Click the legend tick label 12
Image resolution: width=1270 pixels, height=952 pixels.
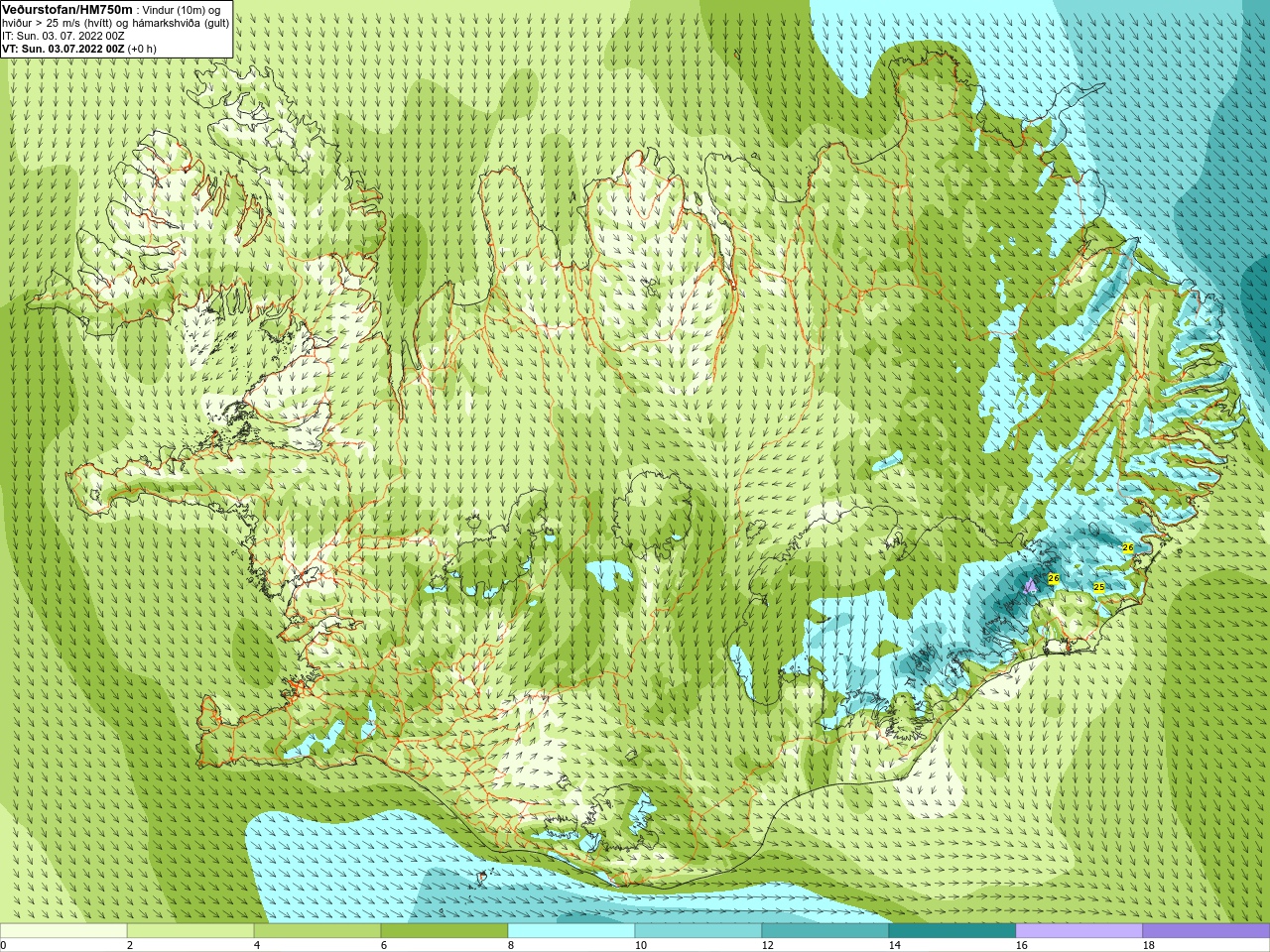tap(768, 945)
